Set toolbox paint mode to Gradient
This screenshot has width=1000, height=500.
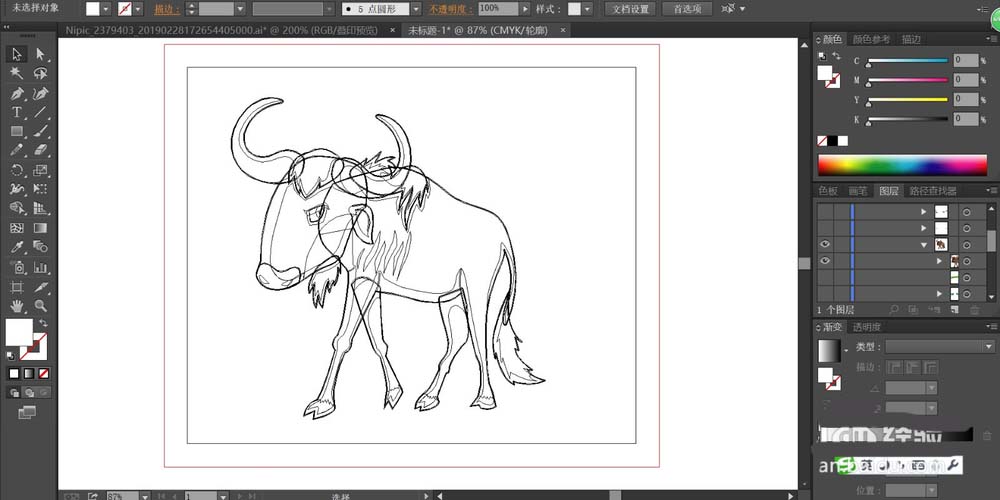coord(29,374)
